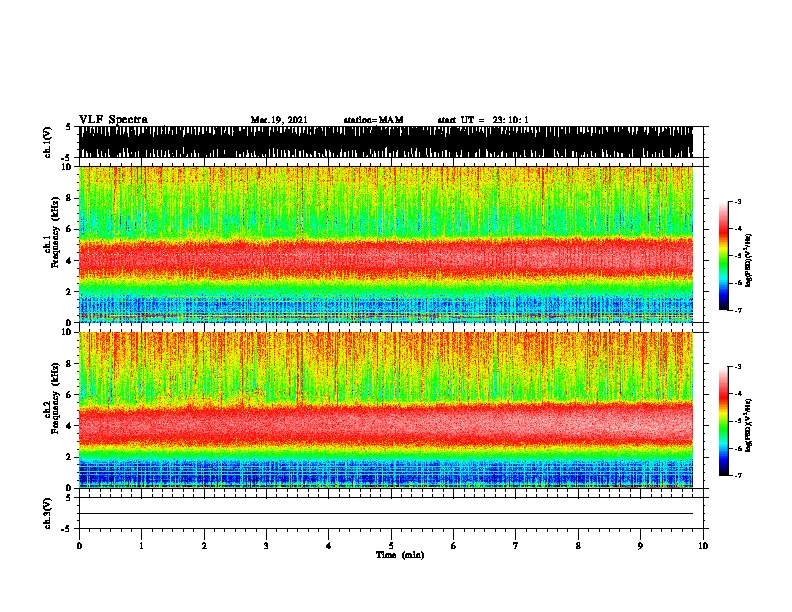Click the ch.1 frequency axis tick "6"
The image size is (792, 612).
pos(70,230)
